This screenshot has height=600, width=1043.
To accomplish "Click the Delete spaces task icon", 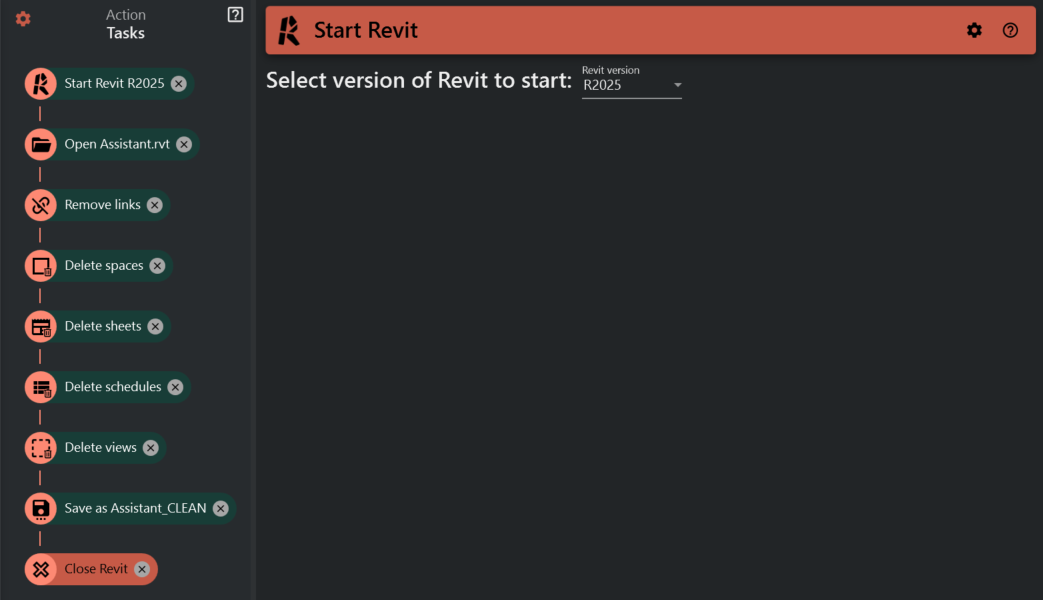I will [39, 265].
